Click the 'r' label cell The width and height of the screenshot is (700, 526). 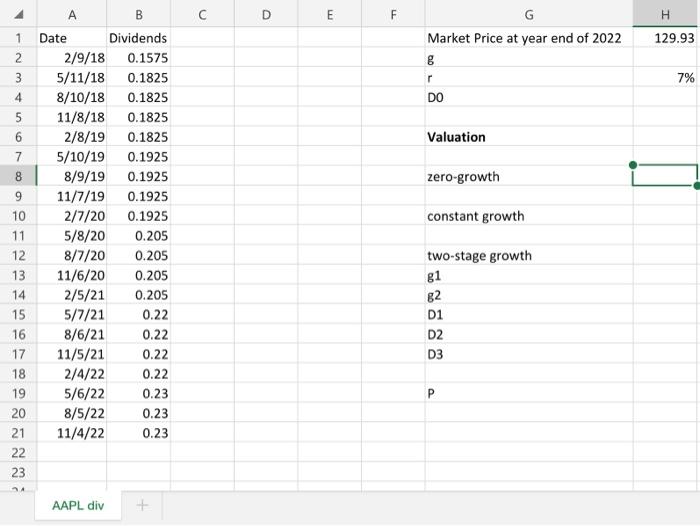pyautogui.click(x=529, y=78)
